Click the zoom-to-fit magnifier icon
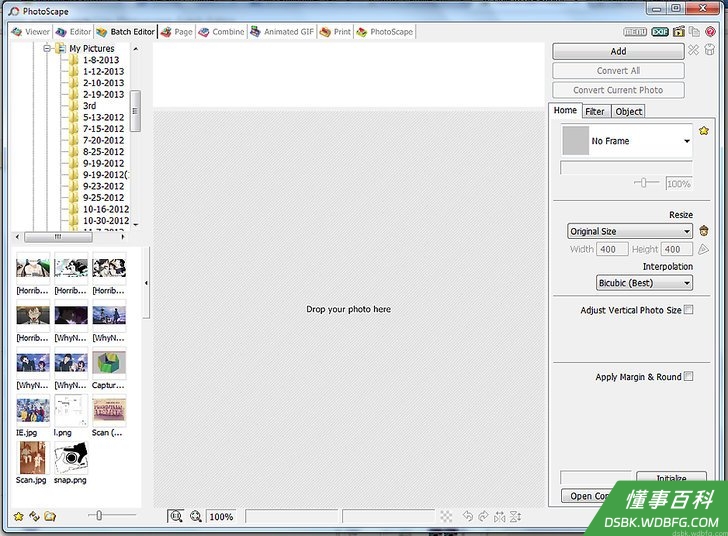This screenshot has width=728, height=536. tap(175, 516)
